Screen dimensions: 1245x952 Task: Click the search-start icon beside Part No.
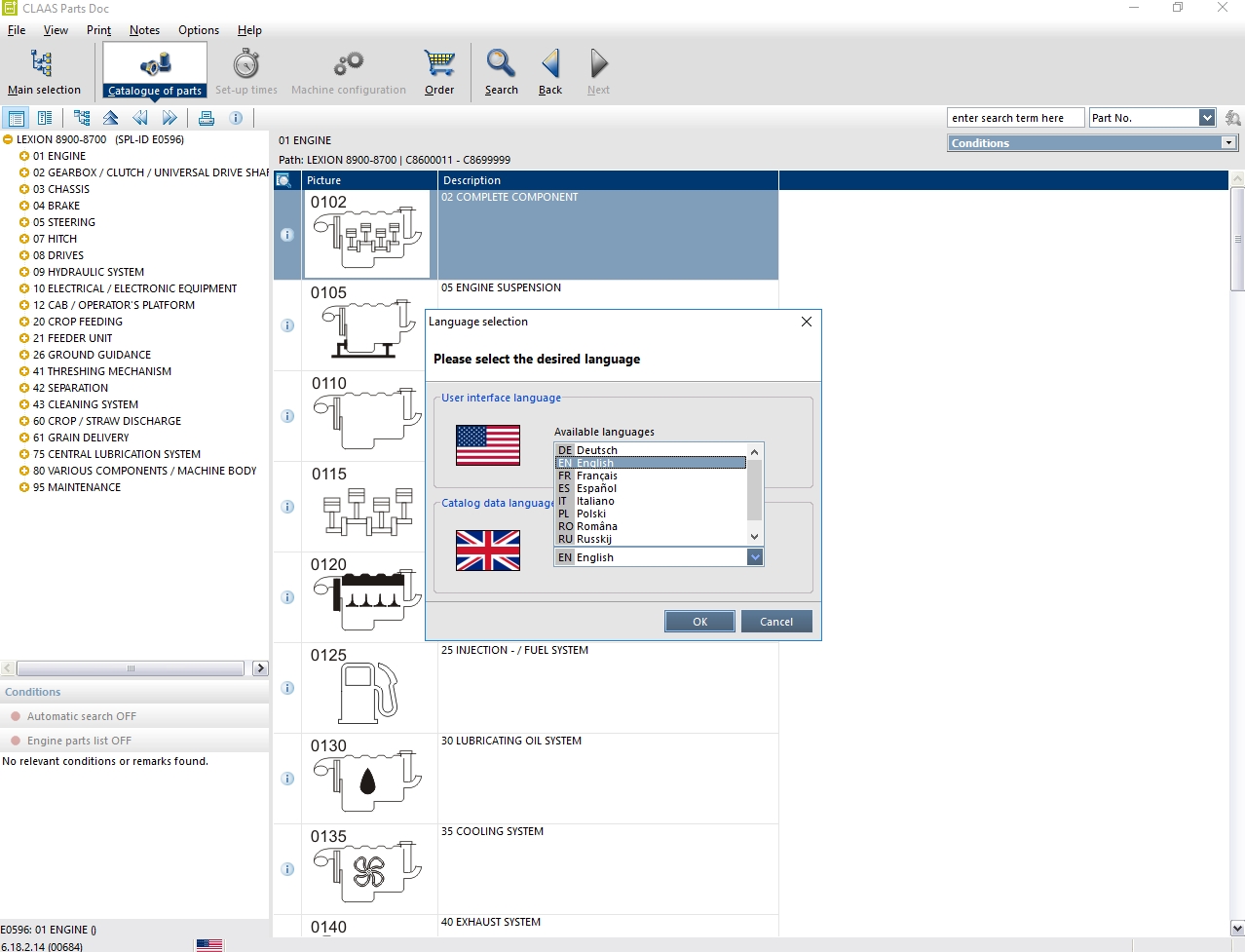click(1232, 118)
